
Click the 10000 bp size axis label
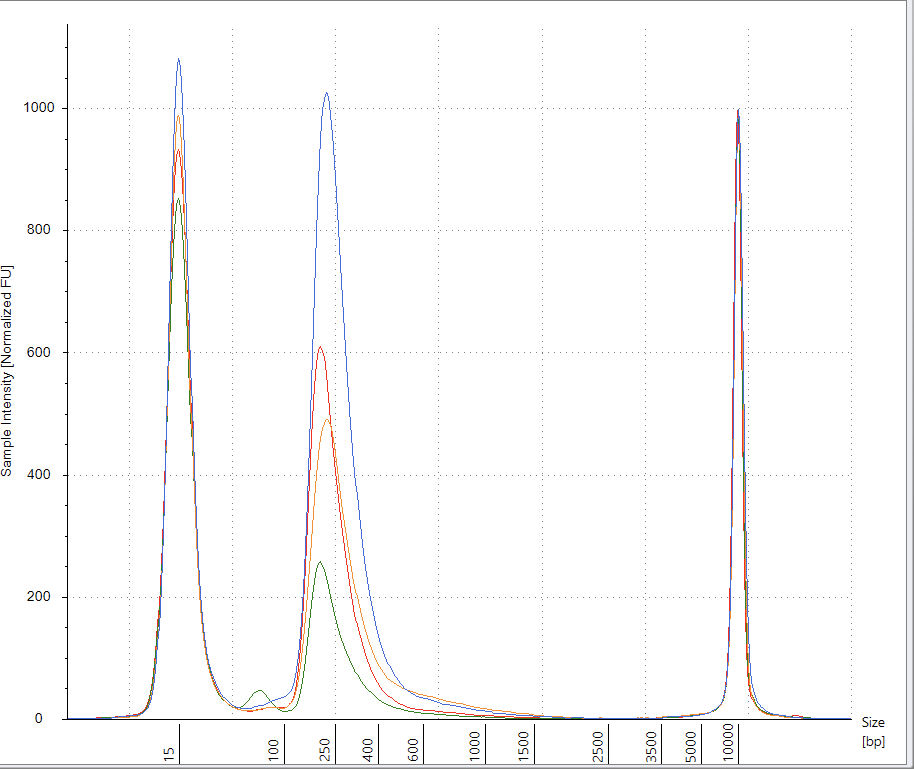tap(727, 743)
